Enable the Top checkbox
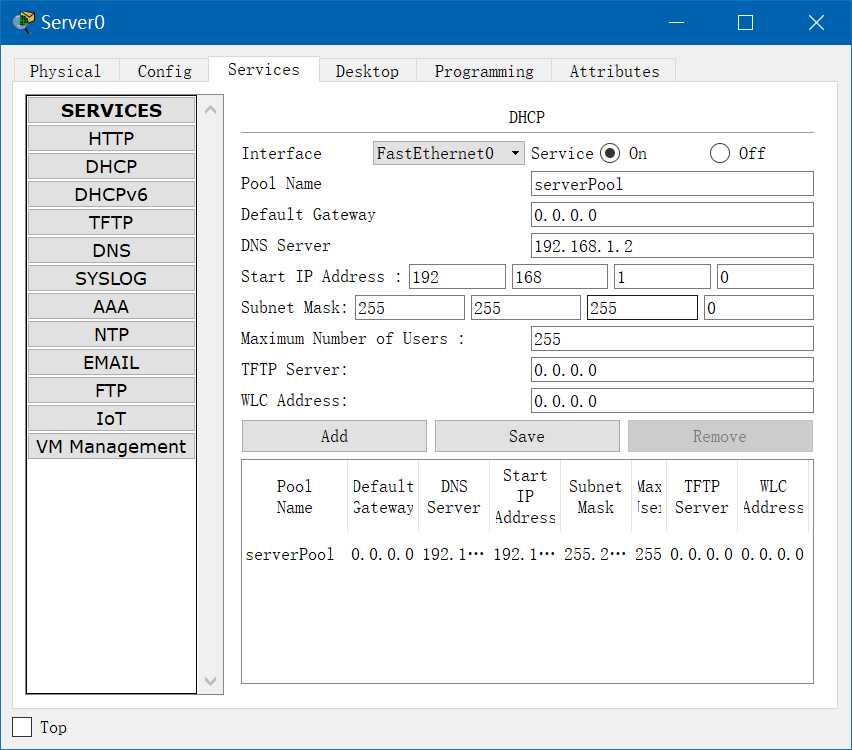Screen dimensions: 852x750 [x=22, y=727]
